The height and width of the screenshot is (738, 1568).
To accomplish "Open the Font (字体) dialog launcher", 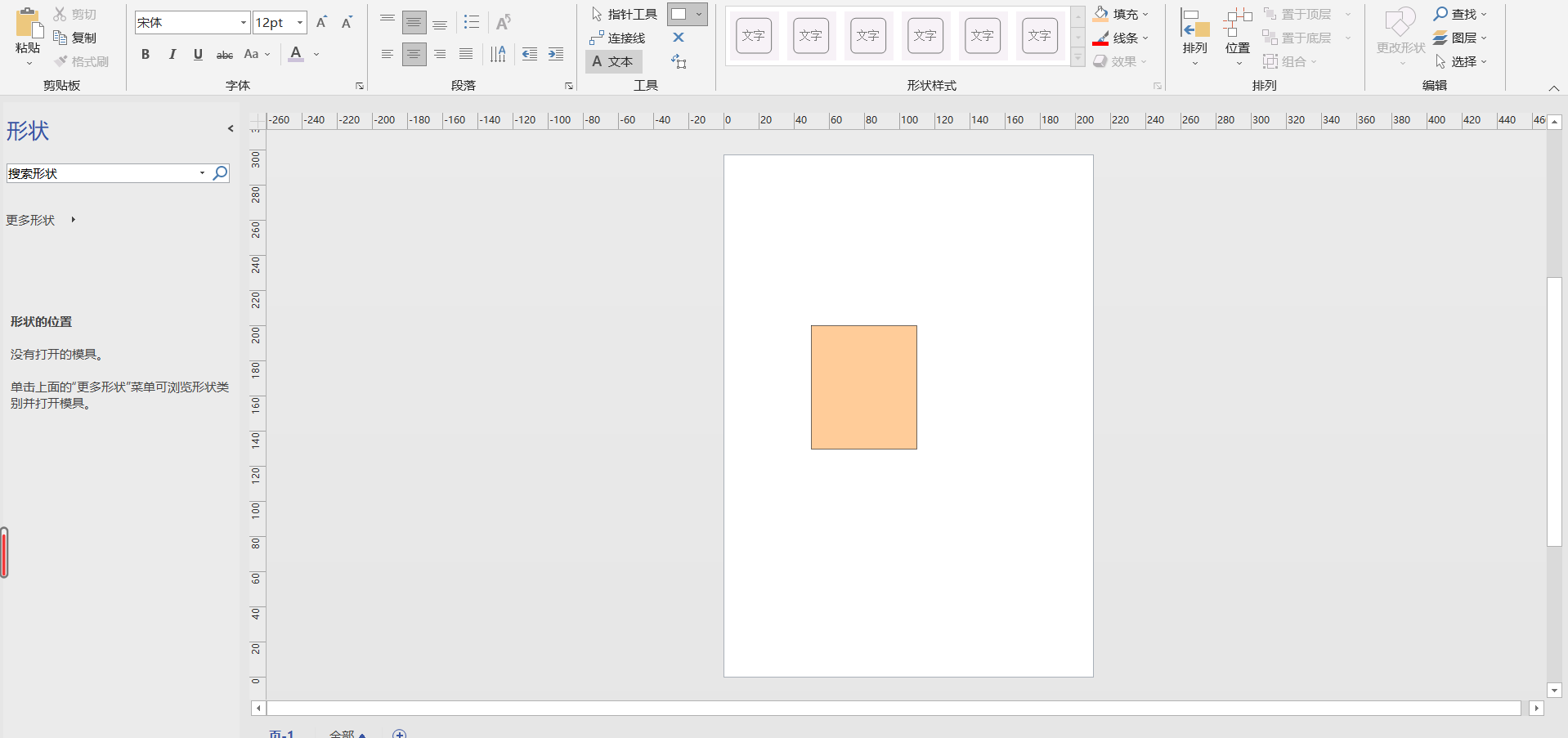I will [x=359, y=86].
